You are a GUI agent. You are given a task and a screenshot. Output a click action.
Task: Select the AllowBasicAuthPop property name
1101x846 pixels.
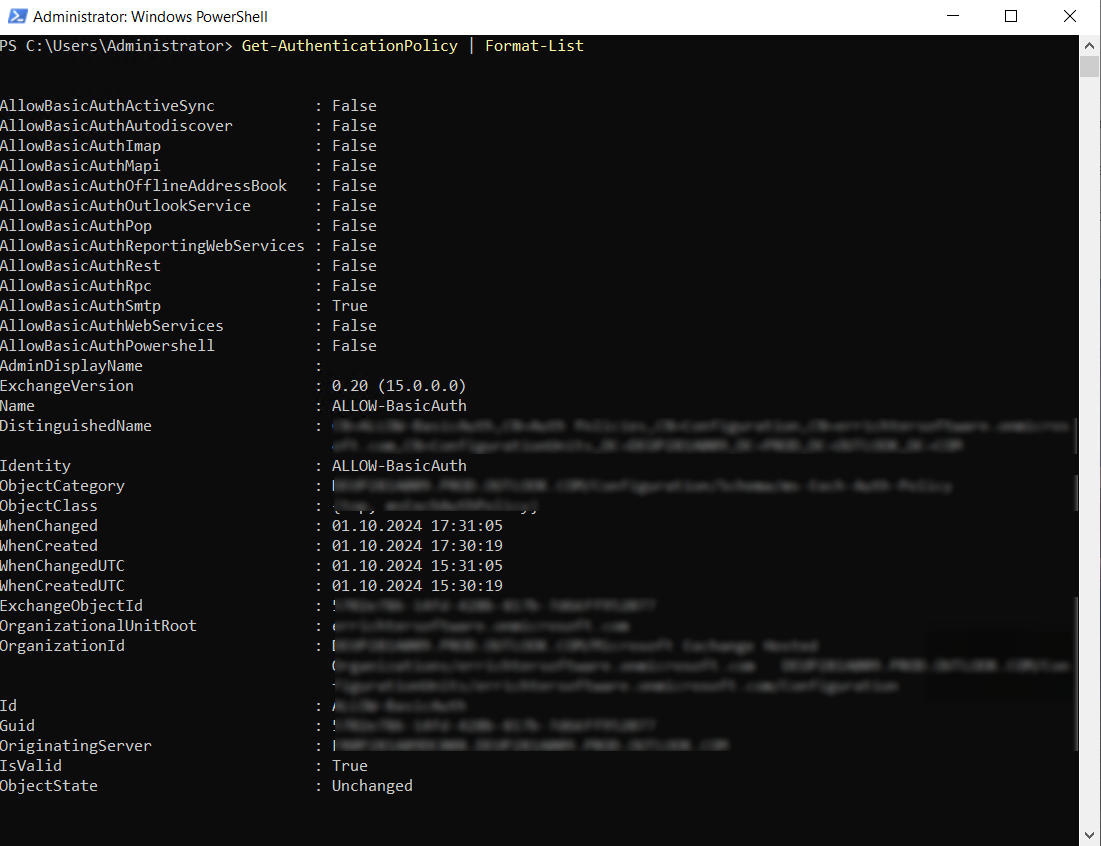pos(76,226)
